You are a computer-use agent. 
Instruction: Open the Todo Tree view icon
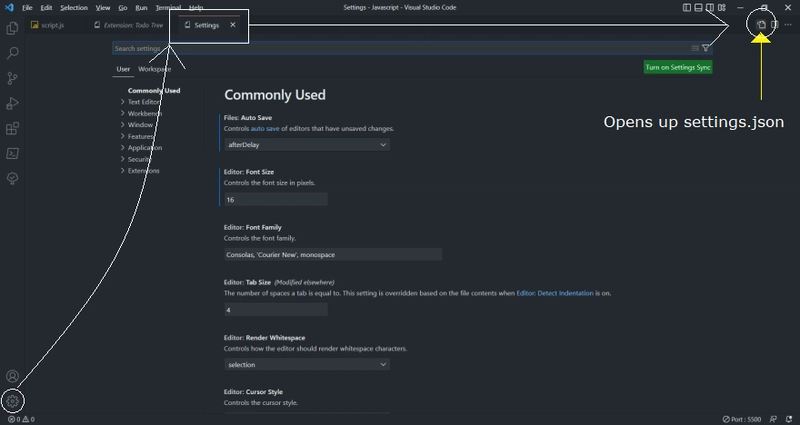[x=12, y=178]
